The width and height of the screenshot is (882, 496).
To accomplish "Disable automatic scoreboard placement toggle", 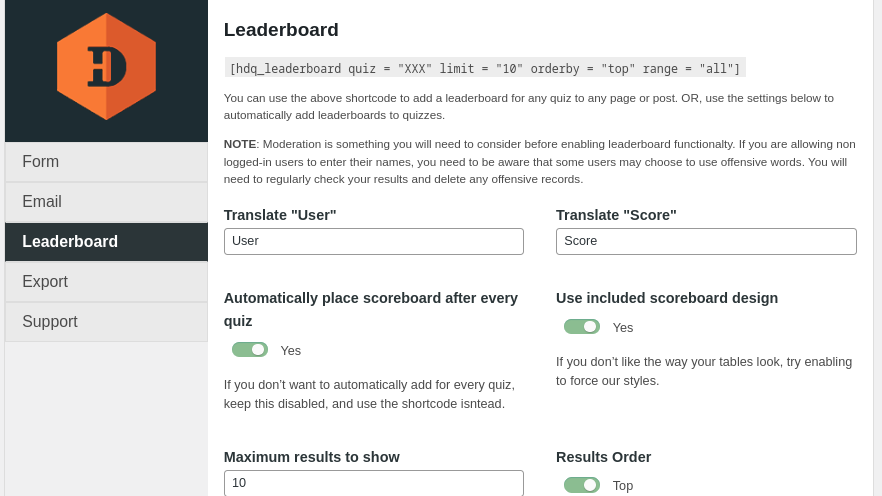I will coord(250,350).
